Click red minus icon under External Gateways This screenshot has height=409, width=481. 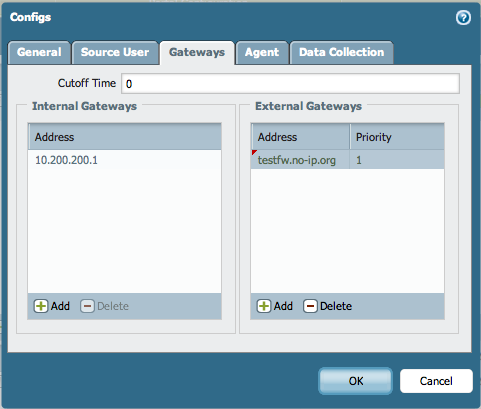pyautogui.click(x=310, y=306)
